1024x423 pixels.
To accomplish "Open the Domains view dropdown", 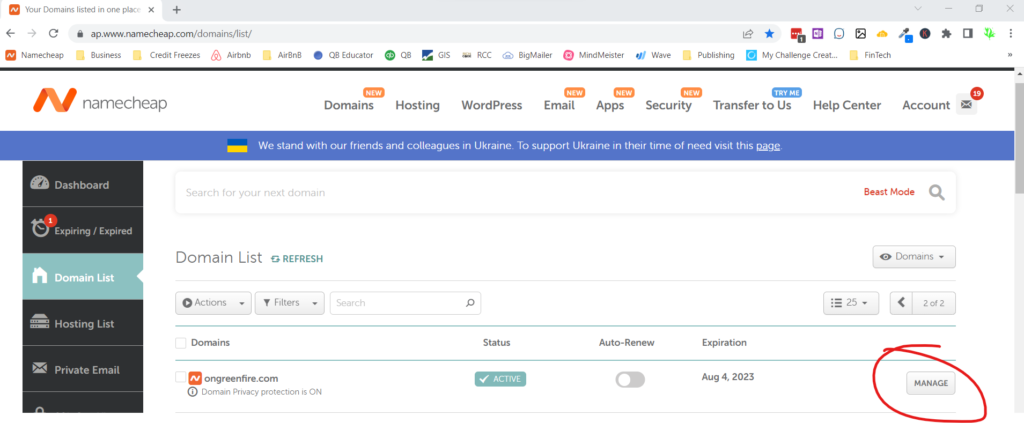I will tap(914, 257).
